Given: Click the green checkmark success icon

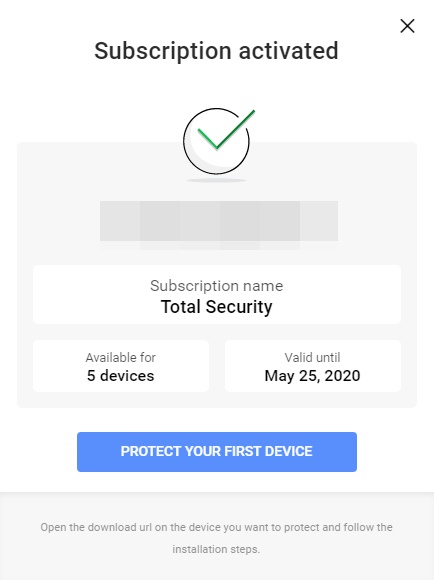Looking at the screenshot, I should tap(226, 130).
